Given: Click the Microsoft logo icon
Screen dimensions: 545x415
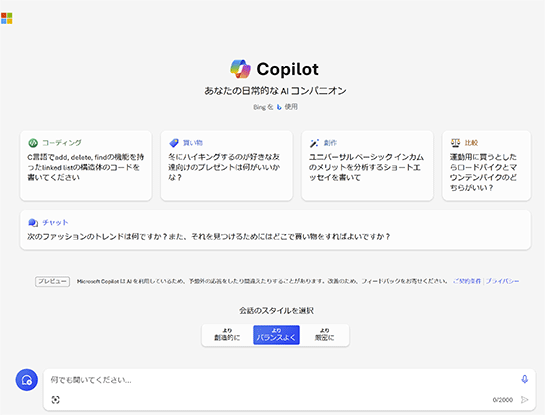Looking at the screenshot, I should point(7,18).
